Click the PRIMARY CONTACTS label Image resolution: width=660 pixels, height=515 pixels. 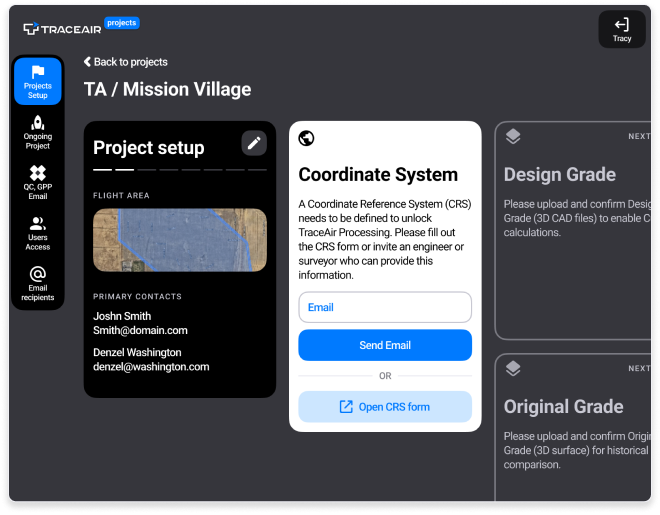(137, 296)
